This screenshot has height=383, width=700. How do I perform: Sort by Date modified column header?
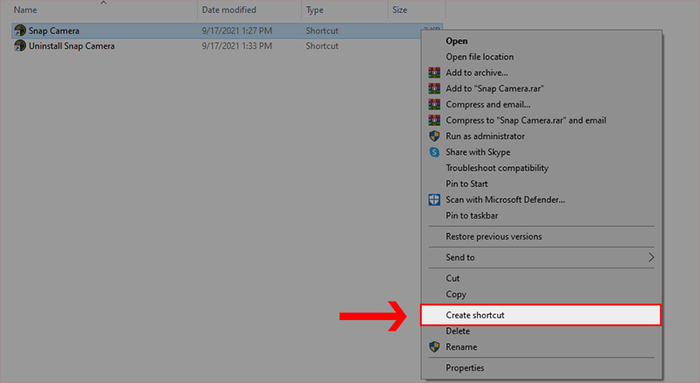pos(229,10)
